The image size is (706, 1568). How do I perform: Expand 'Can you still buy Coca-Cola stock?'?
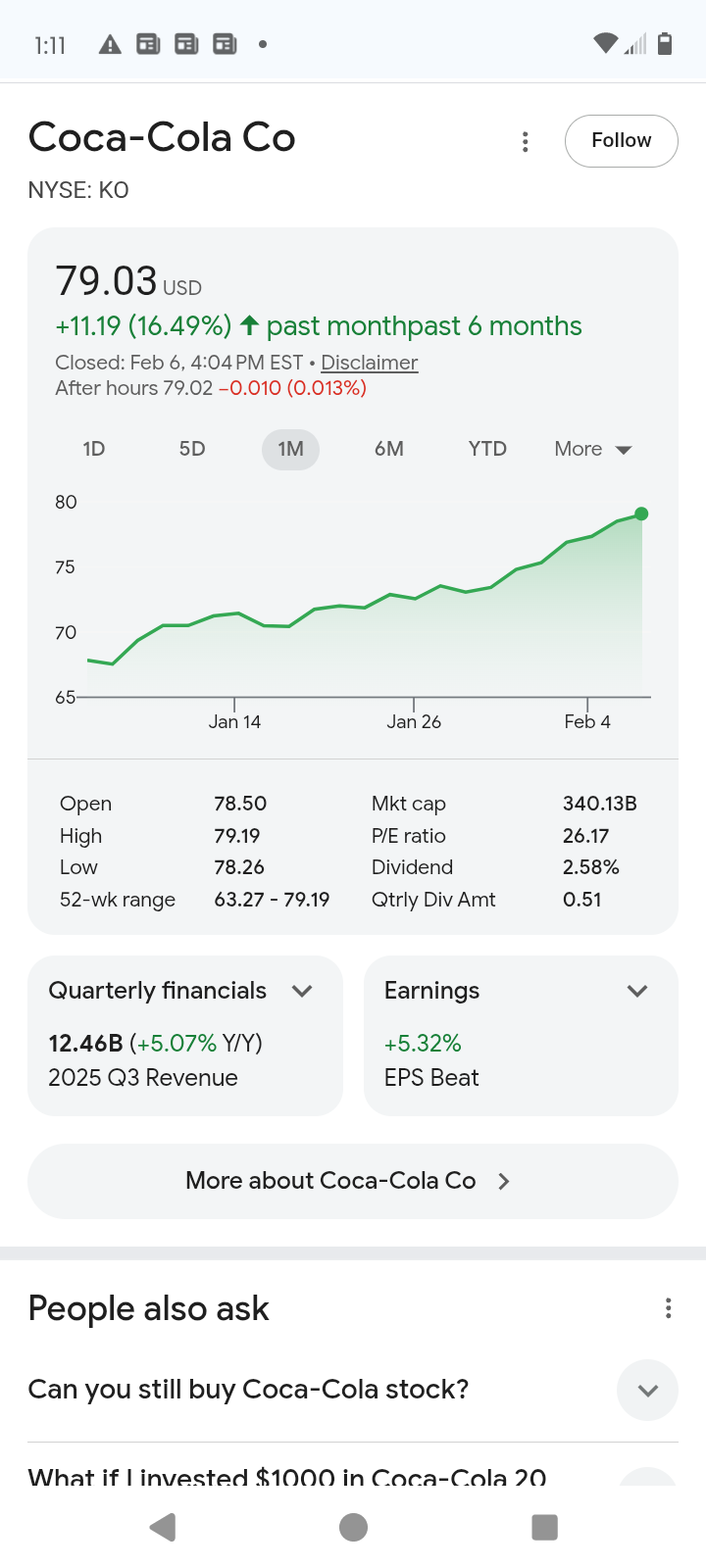(x=647, y=1391)
